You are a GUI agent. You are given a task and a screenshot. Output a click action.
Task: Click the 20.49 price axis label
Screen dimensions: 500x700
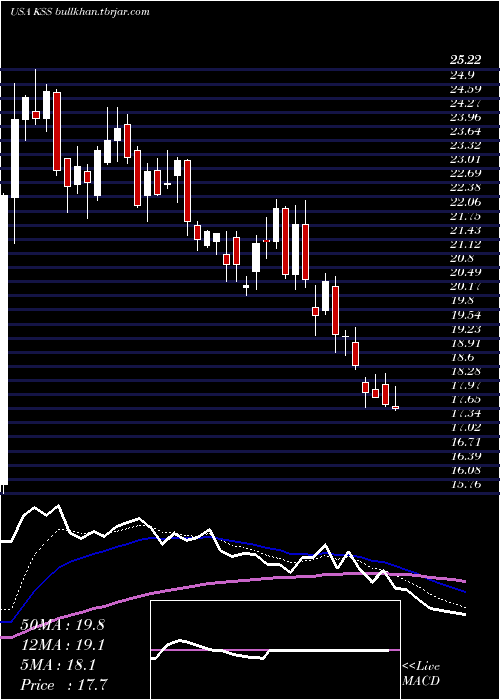point(466,273)
